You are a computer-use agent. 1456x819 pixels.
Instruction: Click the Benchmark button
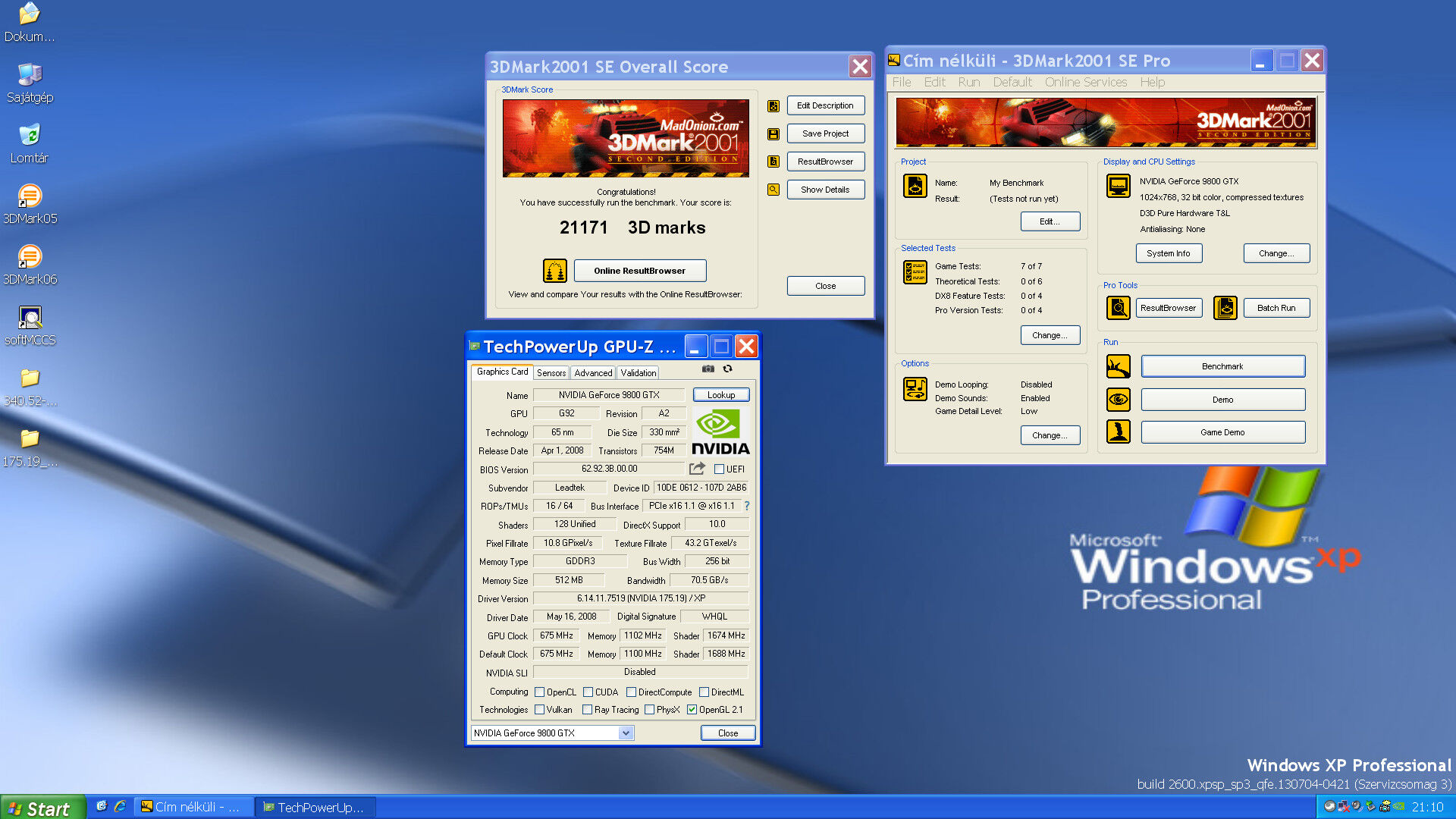[1222, 366]
